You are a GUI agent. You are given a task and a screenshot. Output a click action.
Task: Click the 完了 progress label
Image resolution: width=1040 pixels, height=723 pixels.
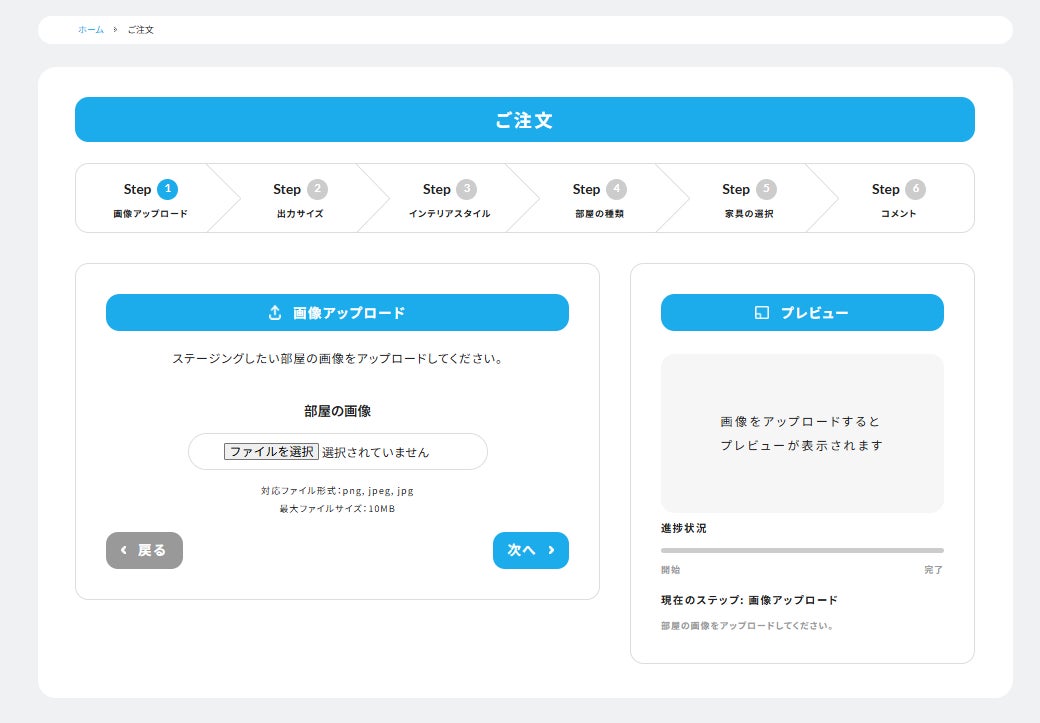934,570
